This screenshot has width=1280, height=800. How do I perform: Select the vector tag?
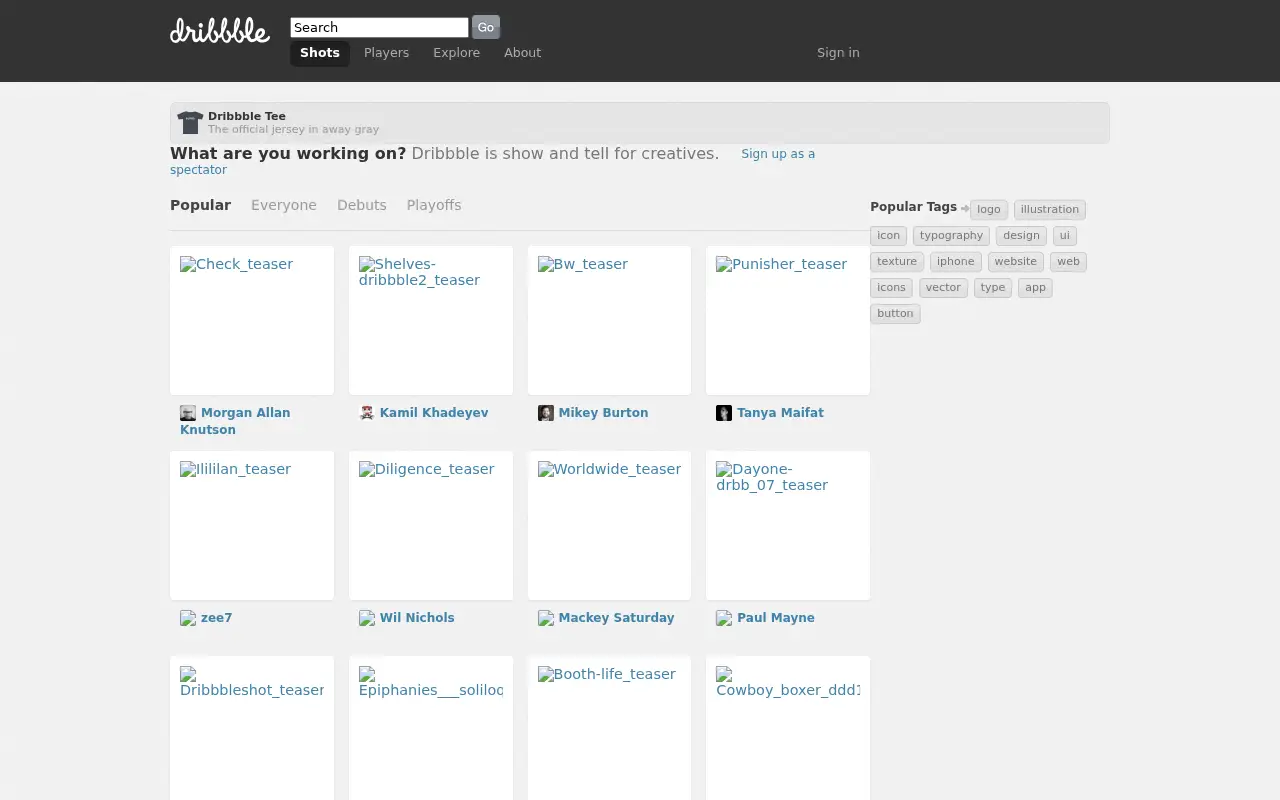[943, 287]
